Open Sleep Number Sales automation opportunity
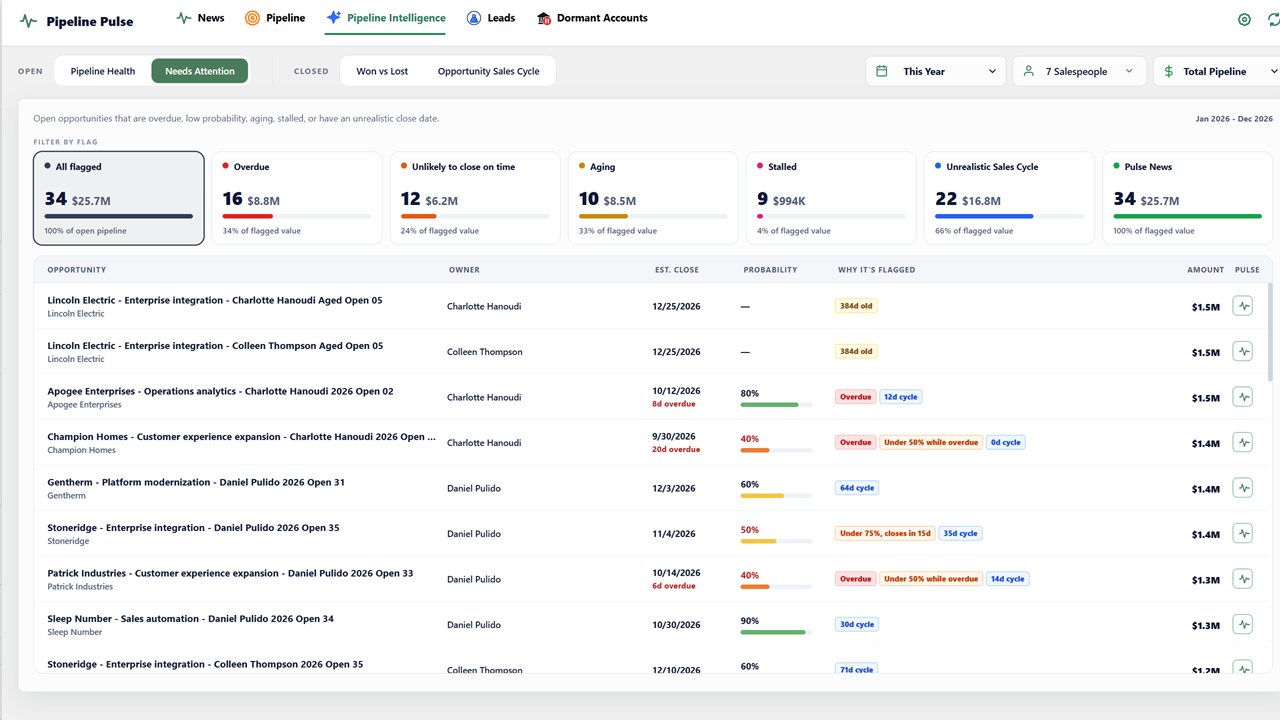The width and height of the screenshot is (1280, 720). coord(191,619)
